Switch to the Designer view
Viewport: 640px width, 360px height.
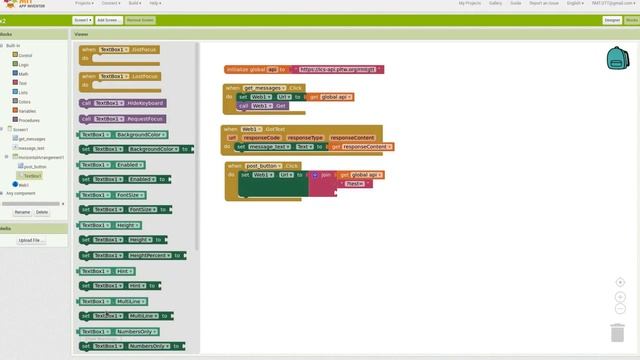pos(612,20)
